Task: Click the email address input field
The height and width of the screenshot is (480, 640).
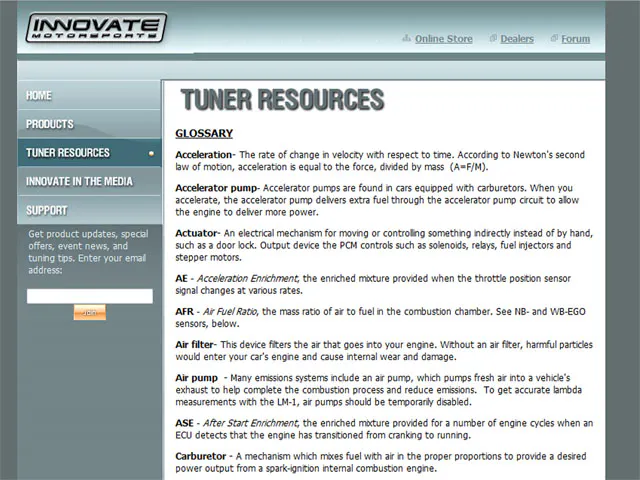Action: coord(90,296)
